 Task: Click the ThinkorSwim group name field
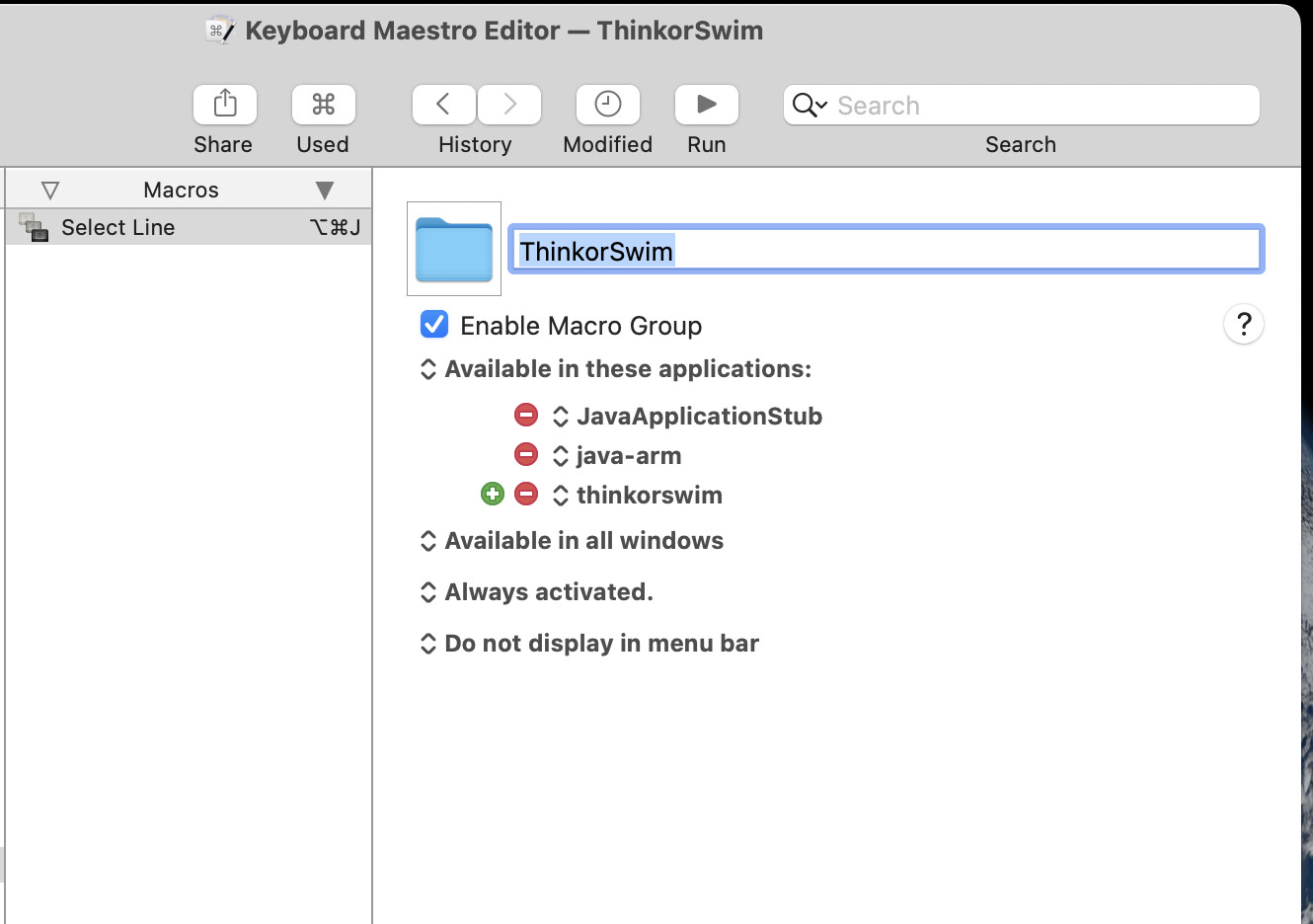pos(887,250)
